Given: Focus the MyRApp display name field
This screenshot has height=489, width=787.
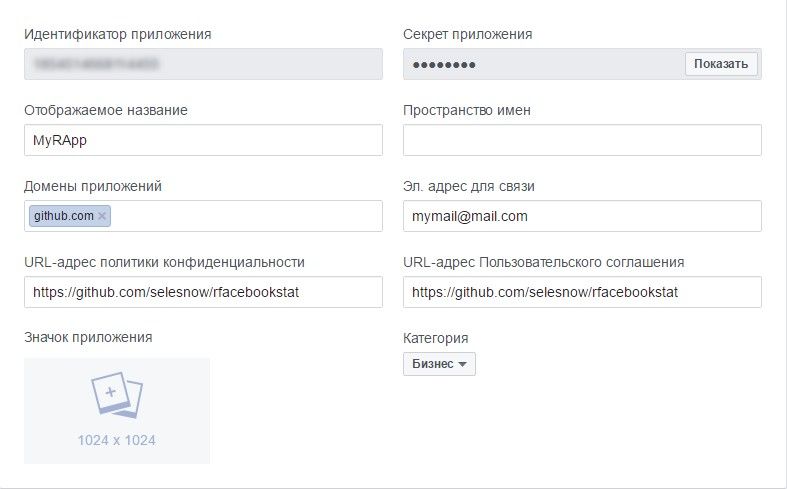Looking at the screenshot, I should (x=203, y=140).
